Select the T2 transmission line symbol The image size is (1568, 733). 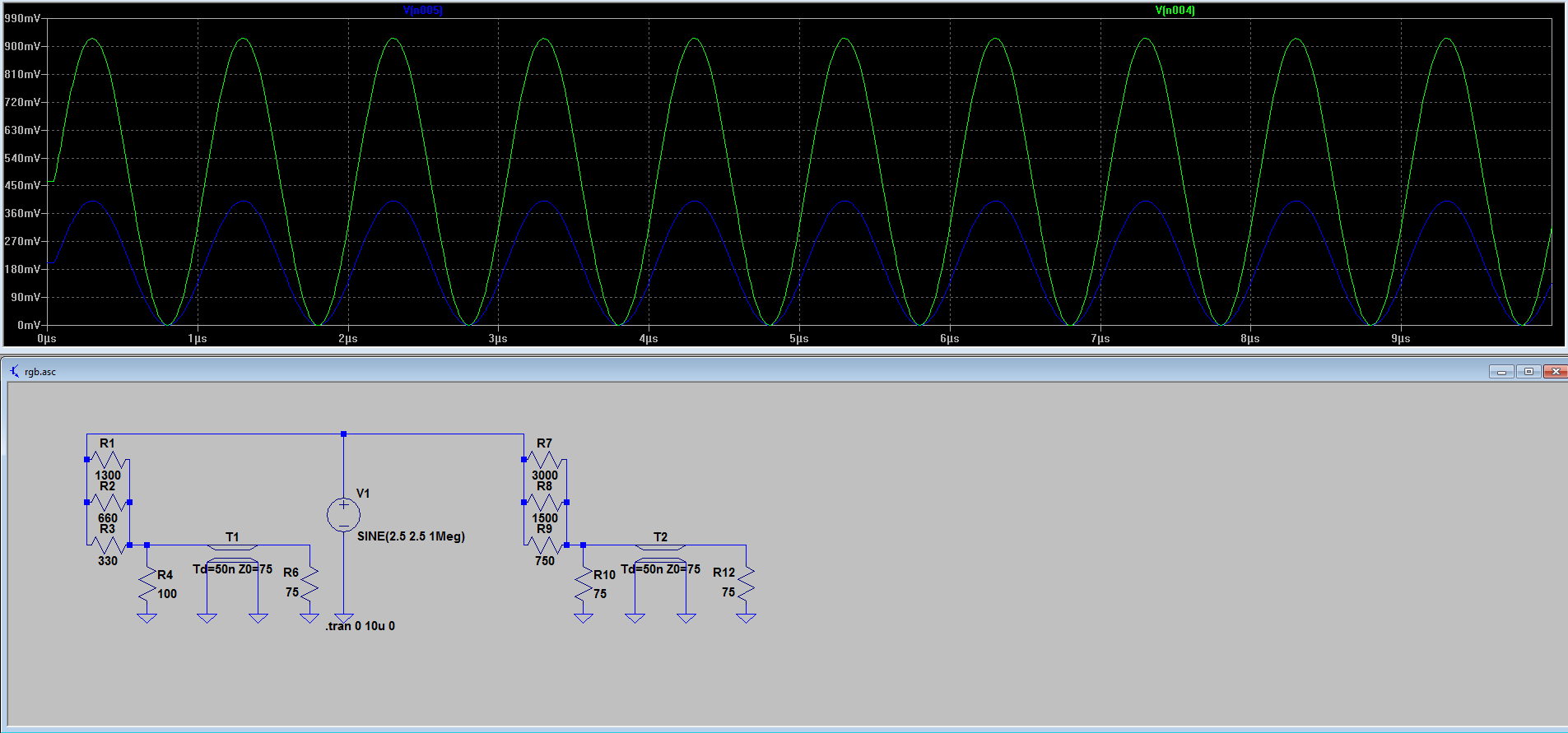point(660,548)
